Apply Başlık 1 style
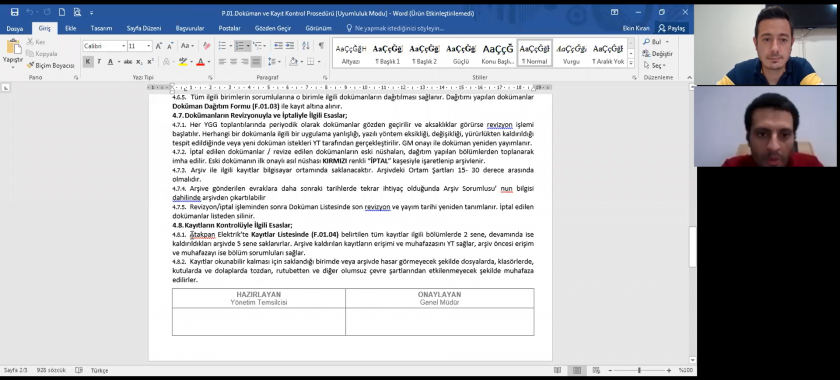840x380 pixels. click(387, 53)
